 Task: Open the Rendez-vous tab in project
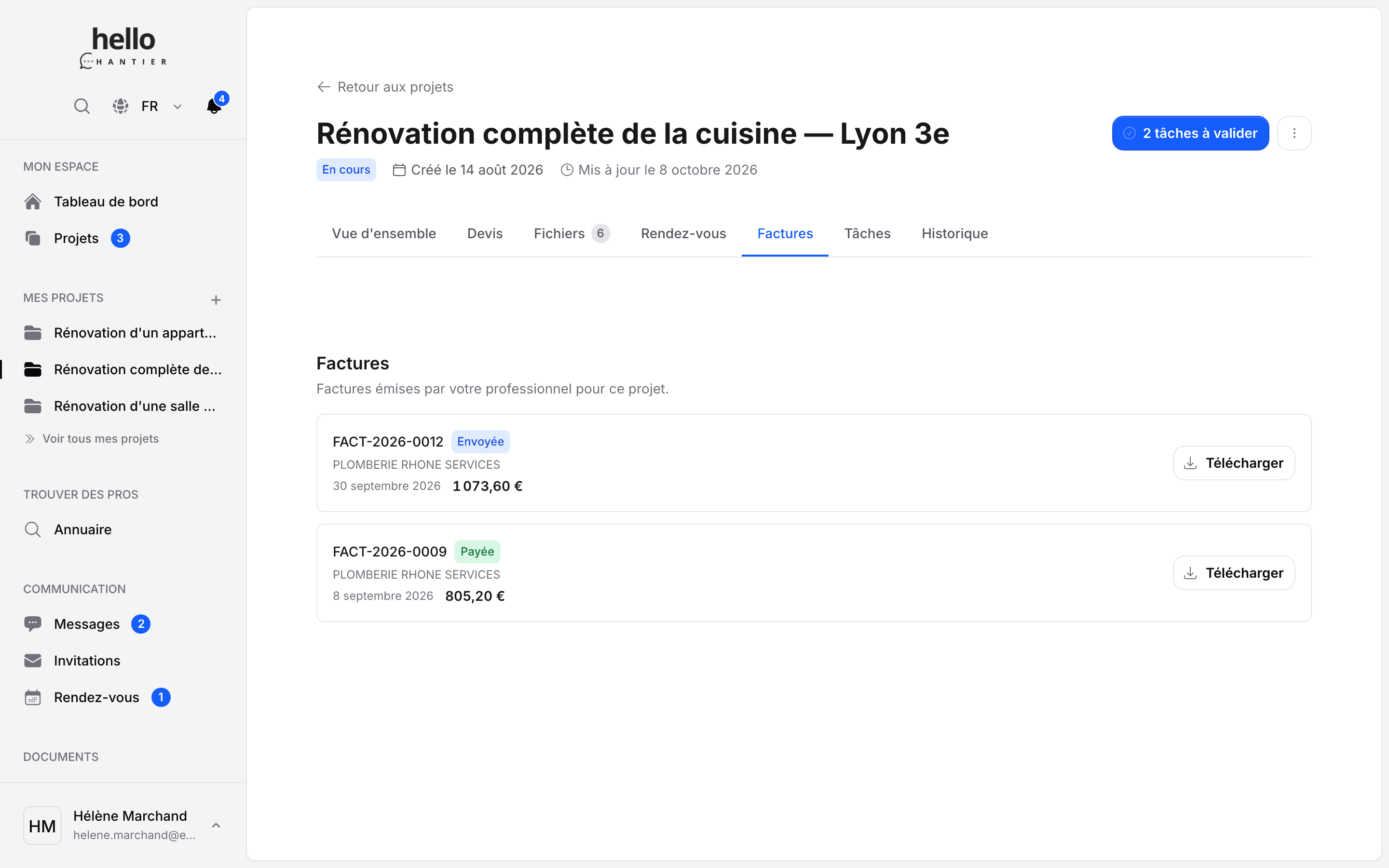pyautogui.click(x=683, y=234)
